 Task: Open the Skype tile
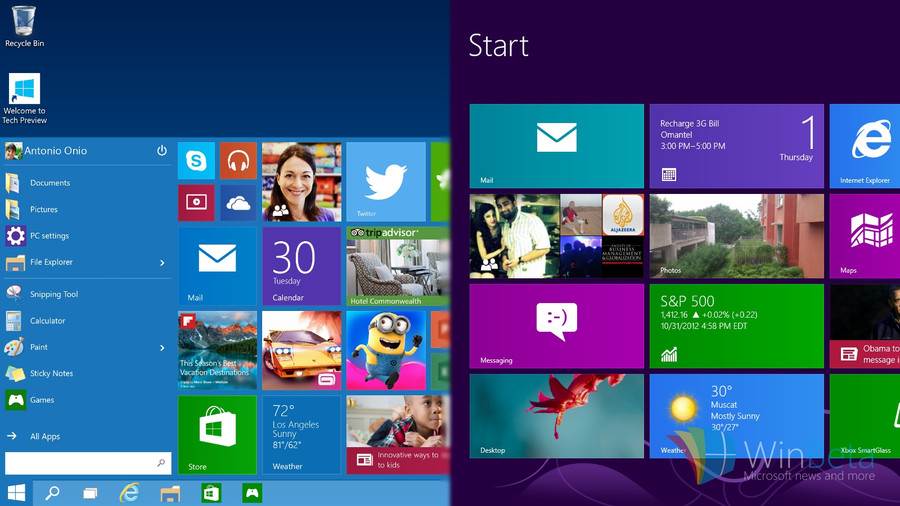coord(196,161)
